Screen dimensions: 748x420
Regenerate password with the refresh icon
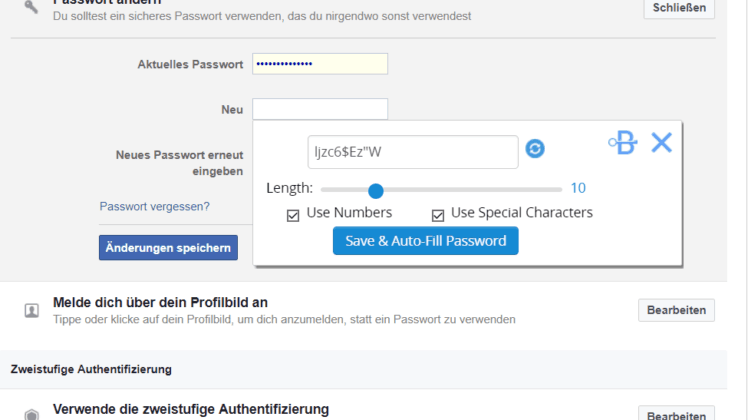pos(535,148)
